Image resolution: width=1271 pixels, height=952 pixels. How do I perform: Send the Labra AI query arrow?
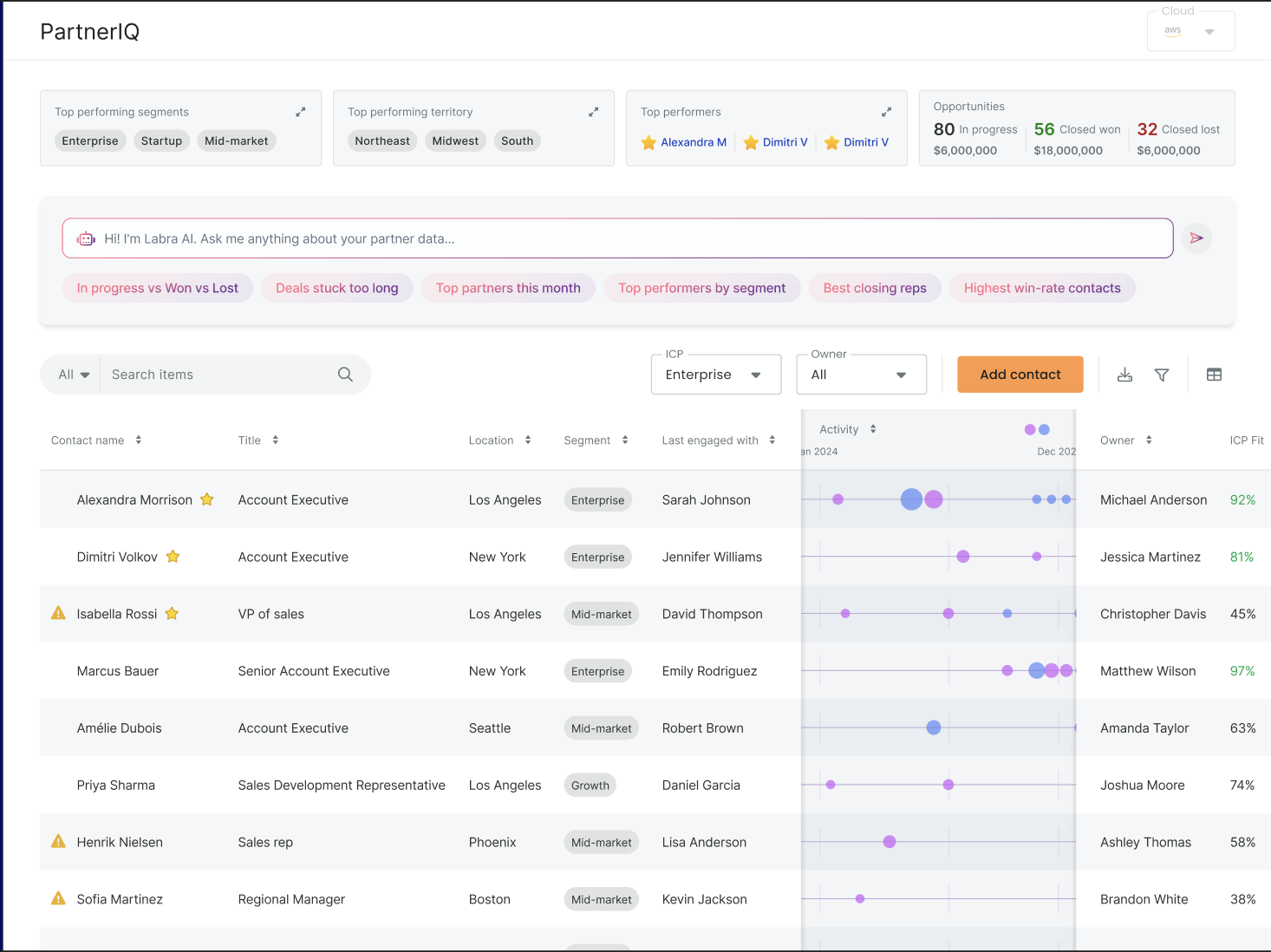(x=1196, y=238)
